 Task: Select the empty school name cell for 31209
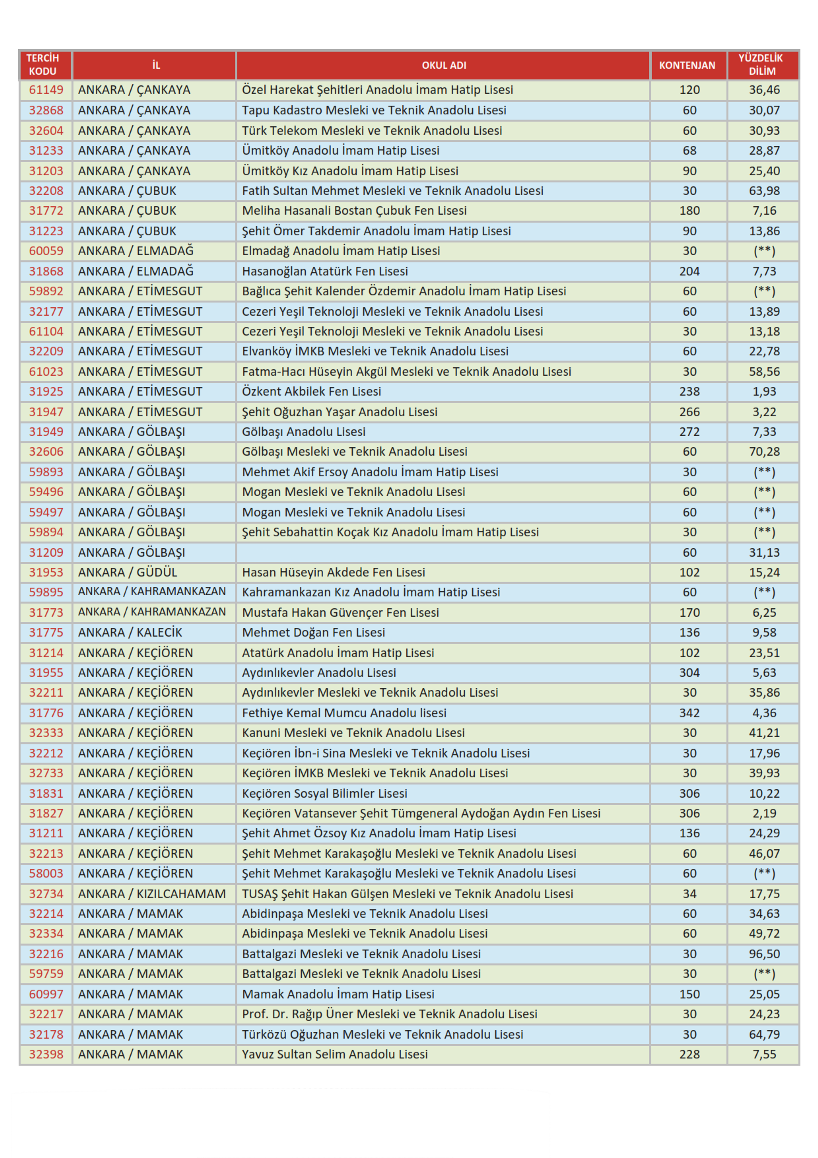tap(443, 553)
